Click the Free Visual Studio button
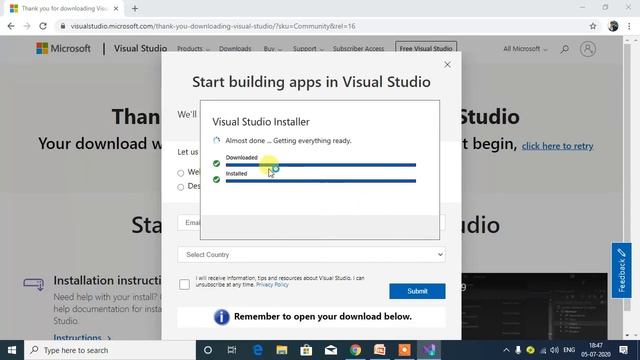640x360 pixels. point(426,48)
